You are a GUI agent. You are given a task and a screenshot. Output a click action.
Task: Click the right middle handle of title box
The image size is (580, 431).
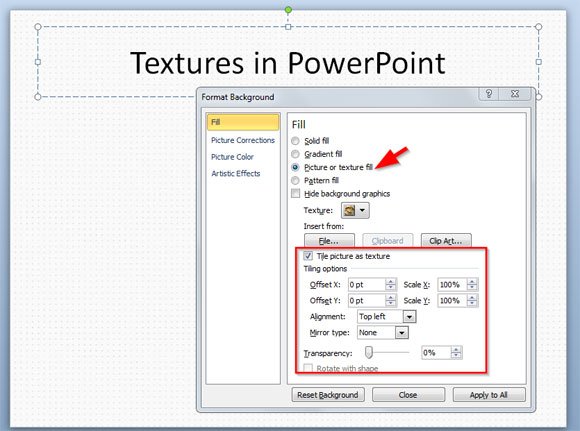539,62
